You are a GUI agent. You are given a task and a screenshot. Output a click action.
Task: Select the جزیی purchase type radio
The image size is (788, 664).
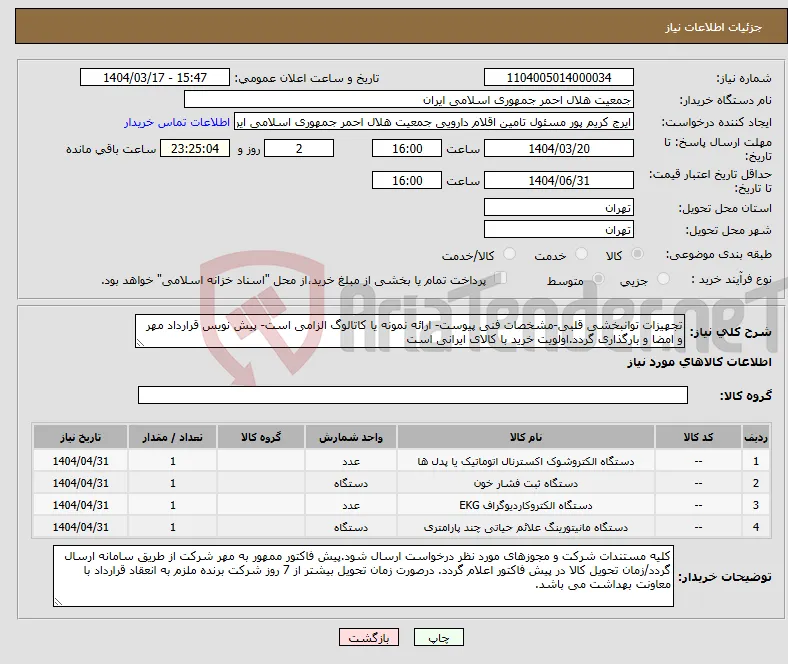[x=663, y=278]
